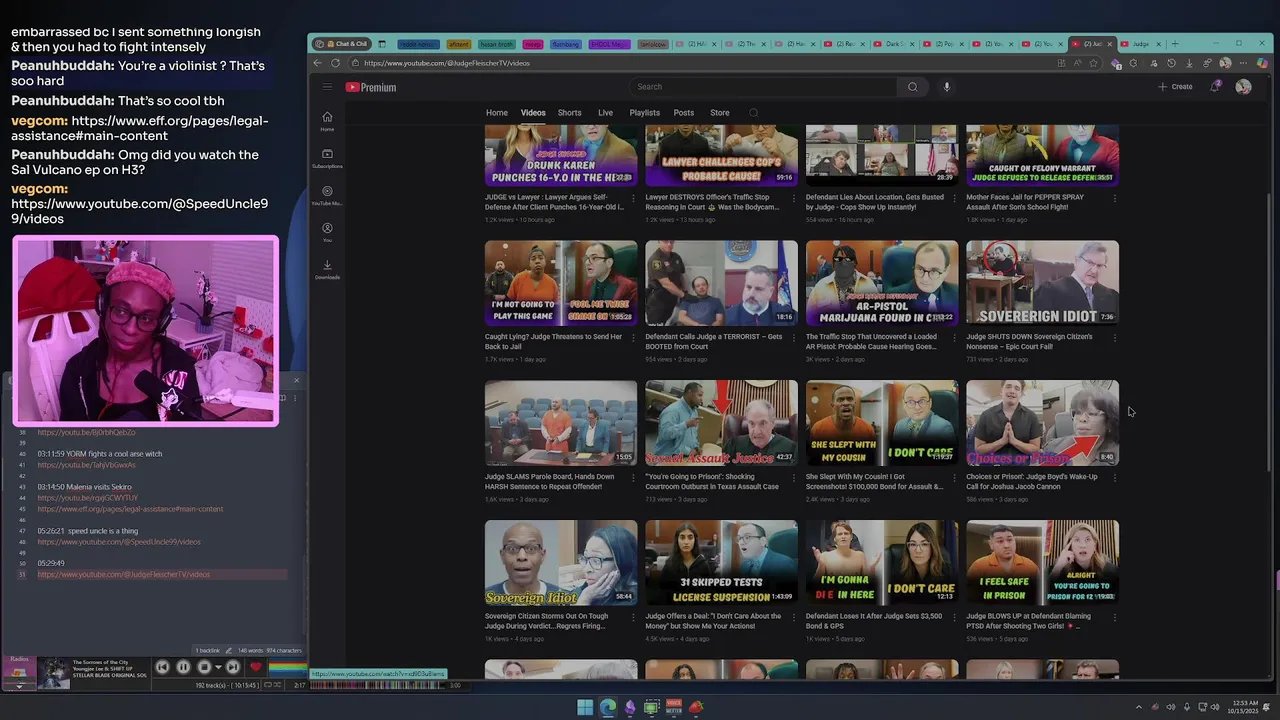Click the rainbow spectrum visualizer
This screenshot has height=720, width=1280.
[287, 667]
